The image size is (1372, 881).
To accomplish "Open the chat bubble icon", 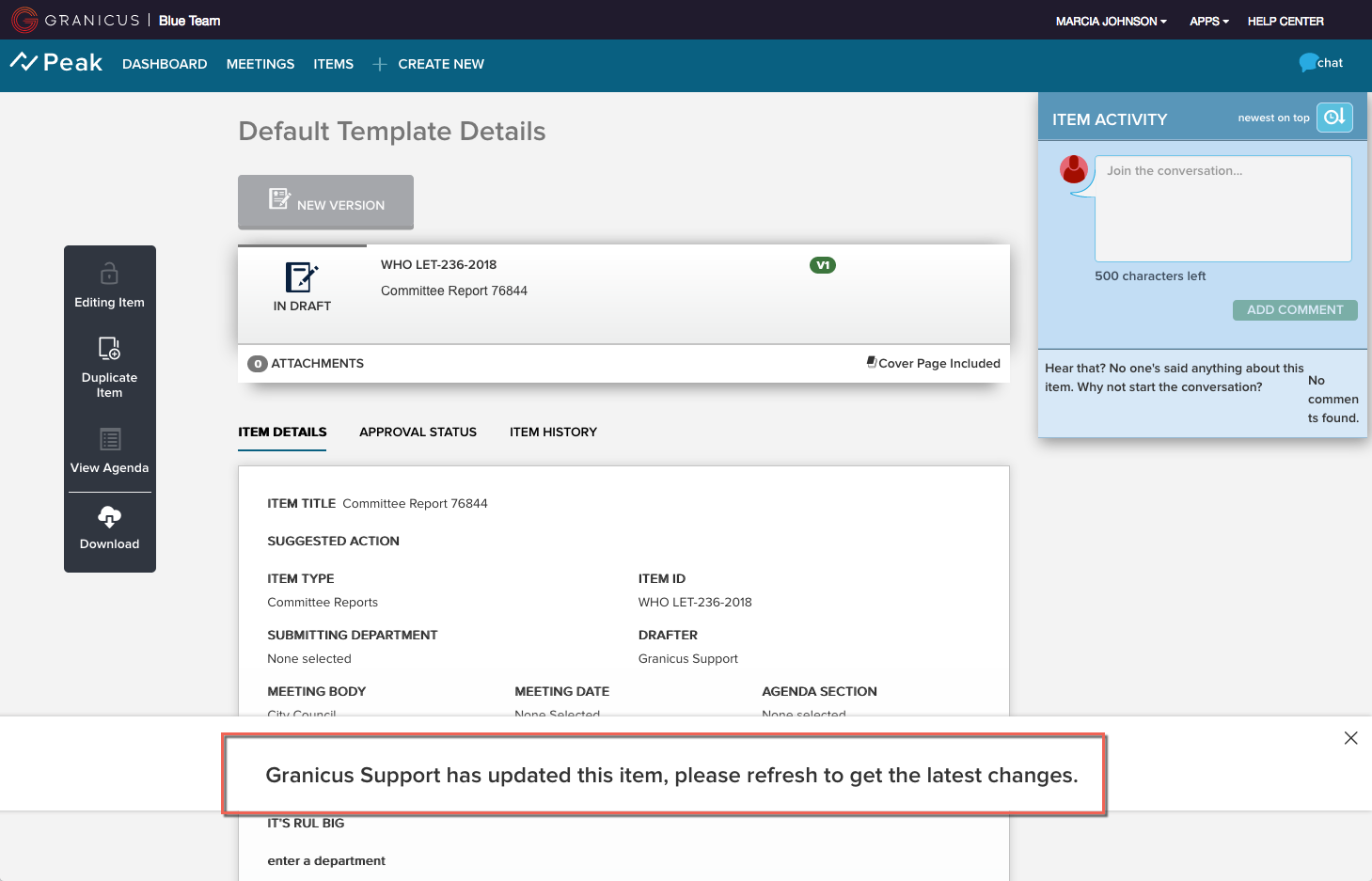I will point(1308,63).
